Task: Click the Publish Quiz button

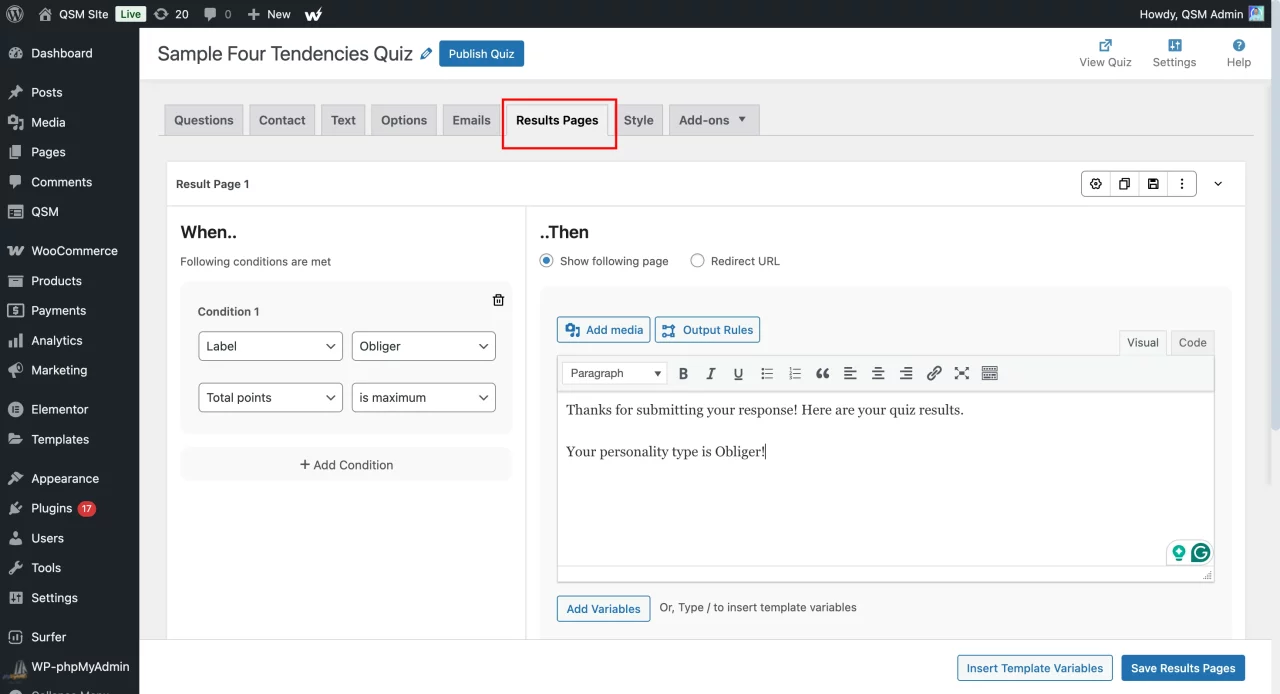Action: coord(481,54)
